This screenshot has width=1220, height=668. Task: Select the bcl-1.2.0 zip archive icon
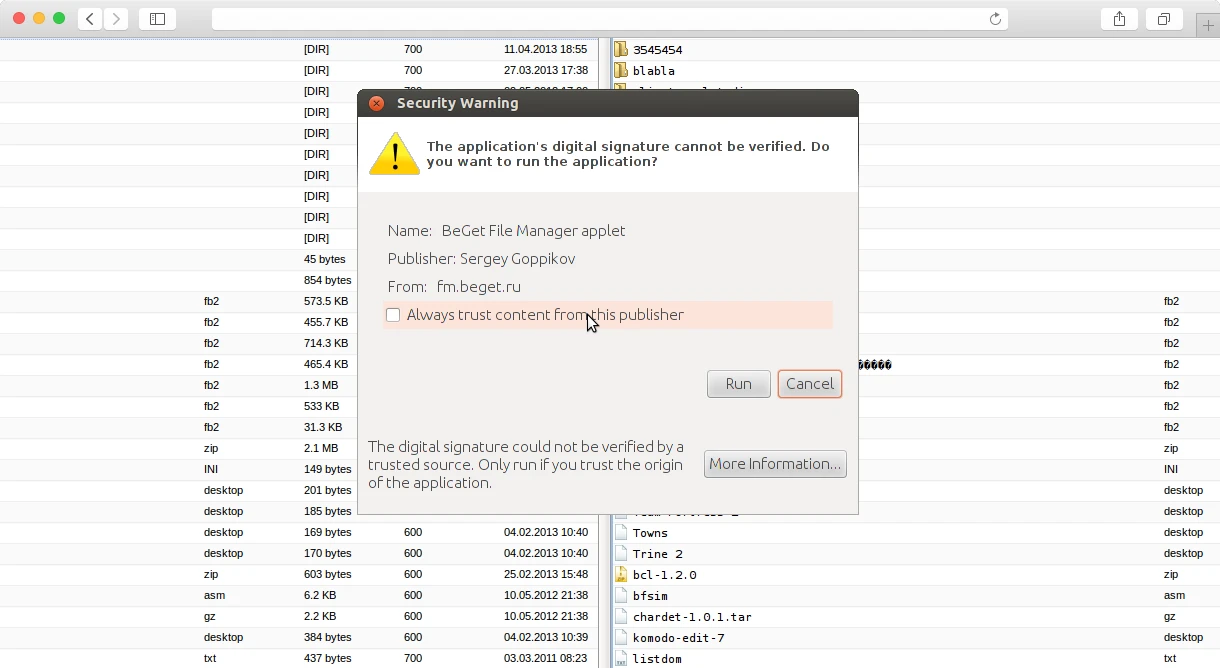(x=622, y=574)
